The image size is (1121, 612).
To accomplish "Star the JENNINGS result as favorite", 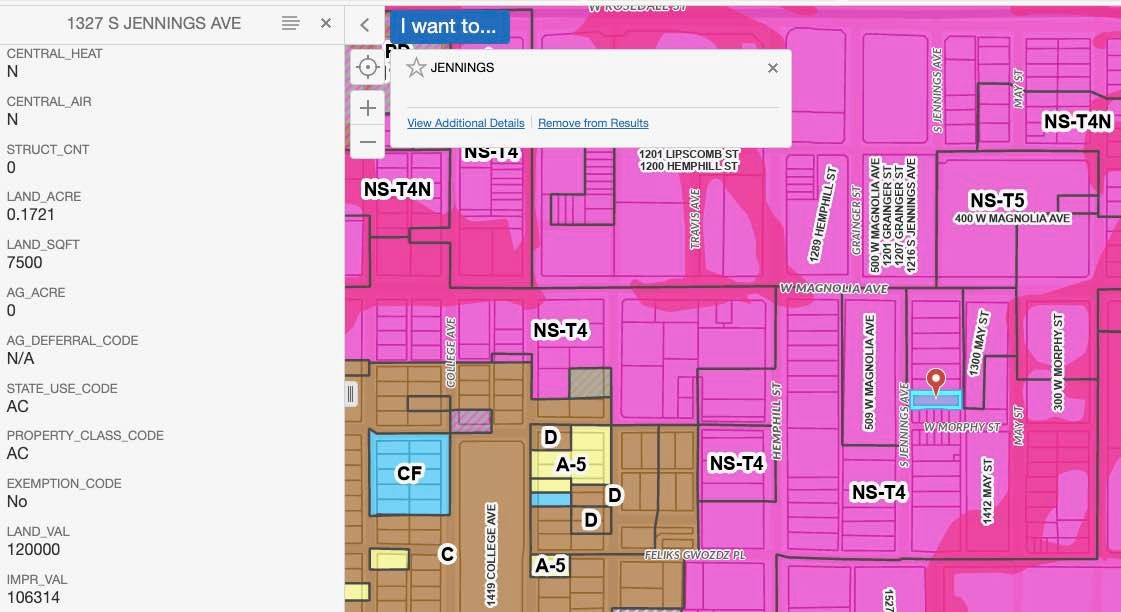I will (x=416, y=68).
